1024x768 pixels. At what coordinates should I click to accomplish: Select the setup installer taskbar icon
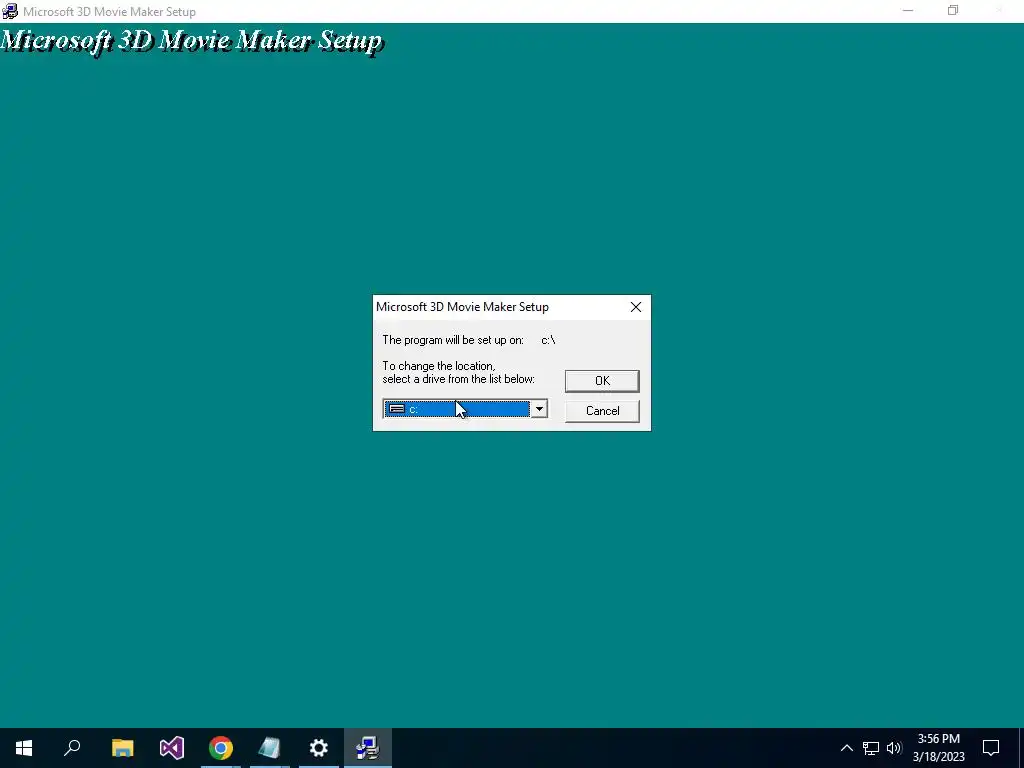pyautogui.click(x=368, y=748)
